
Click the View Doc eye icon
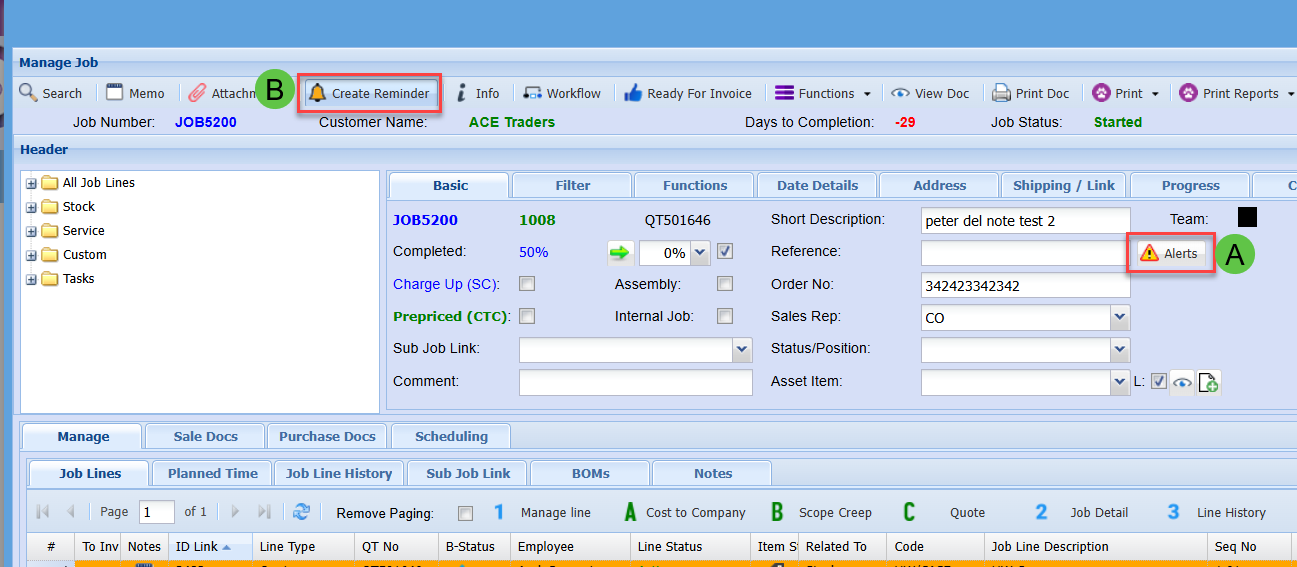pos(900,93)
